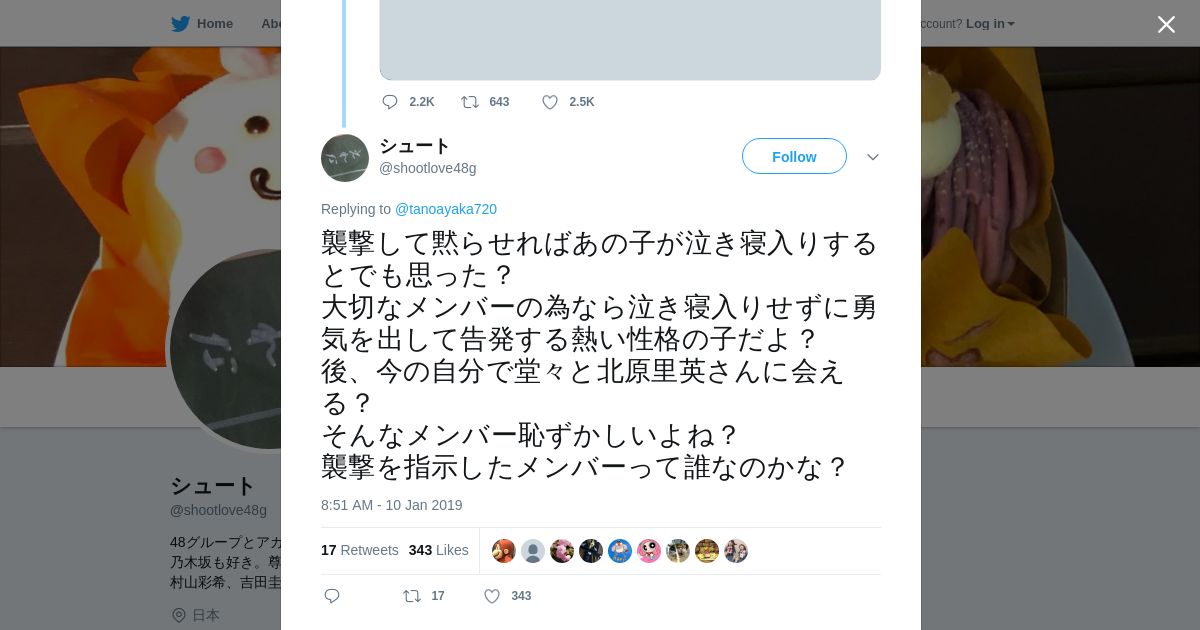
Task: Like the parent tweet with 2.5K likes
Action: coord(550,102)
